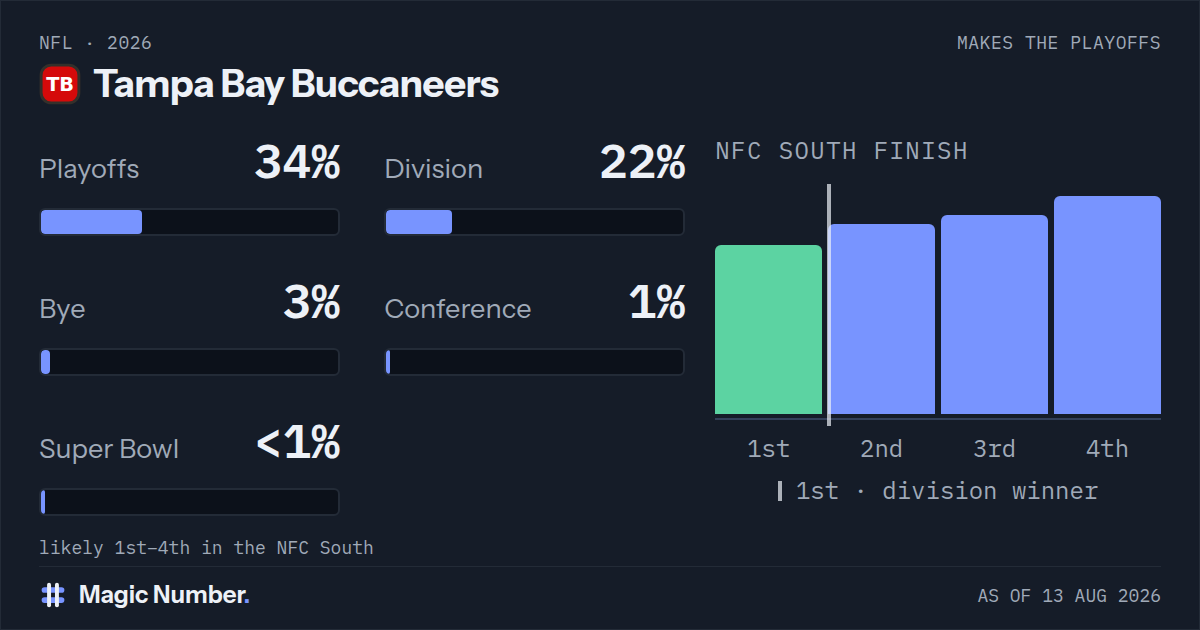Click the 34% Playoffs percentage value
Screen dimensions: 1200x630
[x=298, y=163]
